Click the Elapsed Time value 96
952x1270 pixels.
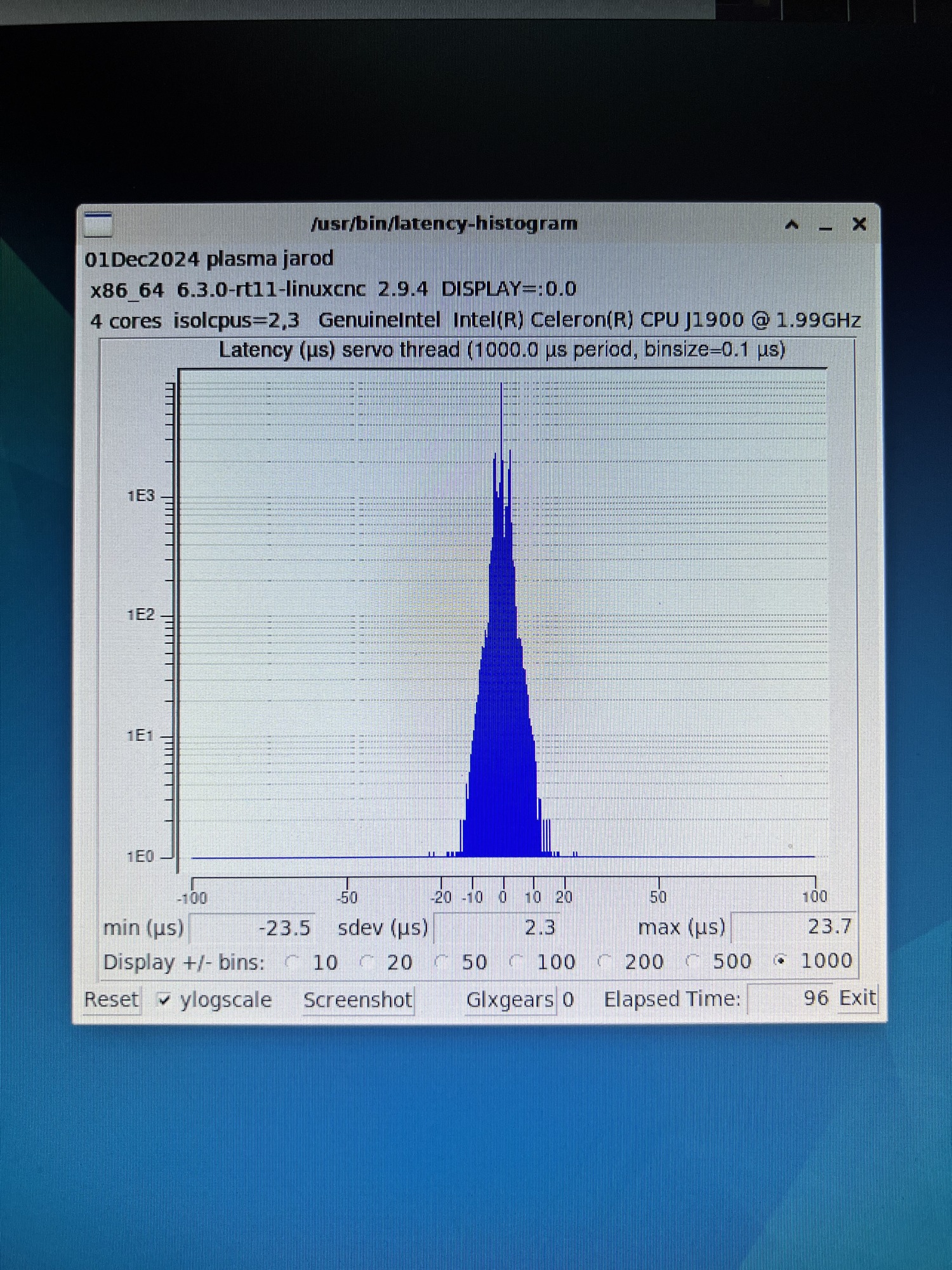(x=790, y=999)
